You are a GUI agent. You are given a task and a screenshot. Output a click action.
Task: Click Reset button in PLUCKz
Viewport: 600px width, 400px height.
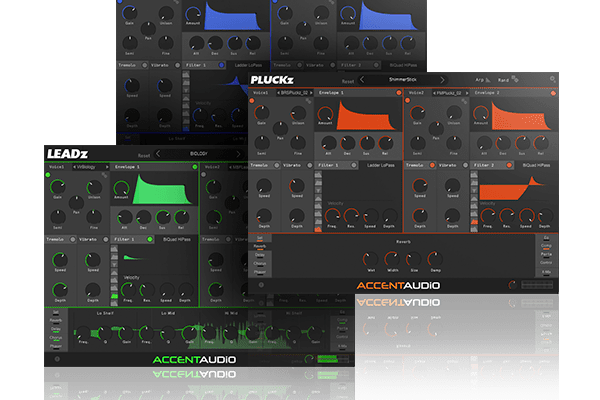coord(348,82)
